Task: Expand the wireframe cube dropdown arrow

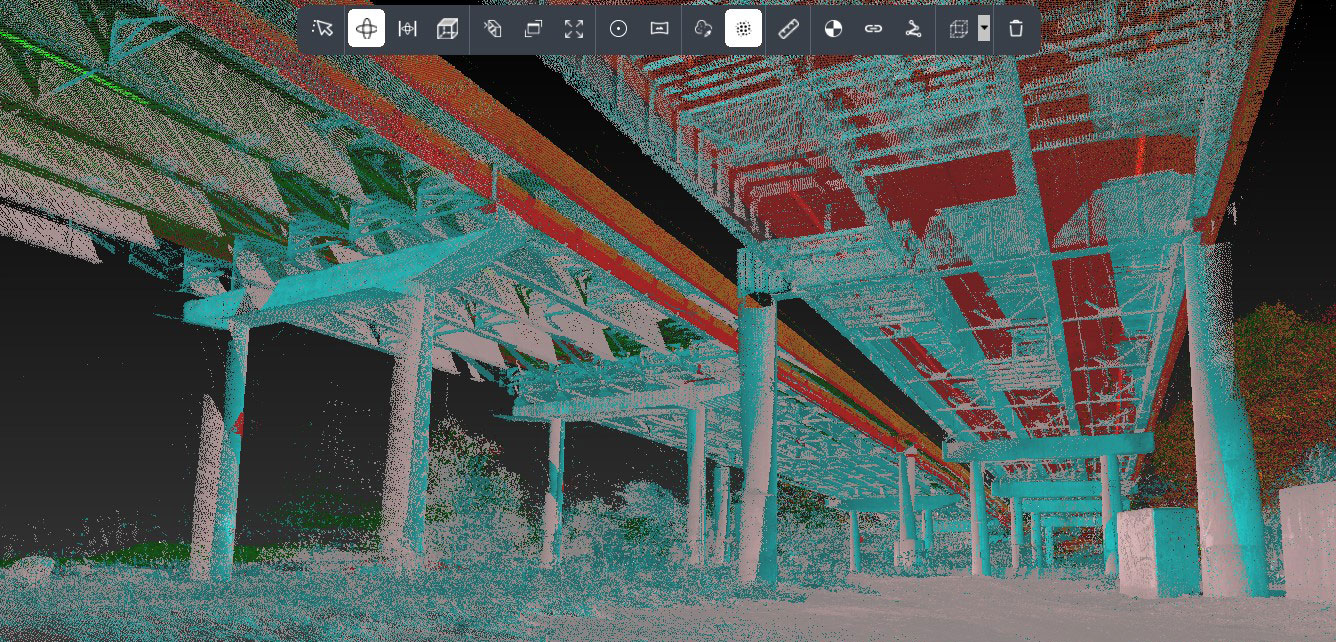Action: point(984,28)
